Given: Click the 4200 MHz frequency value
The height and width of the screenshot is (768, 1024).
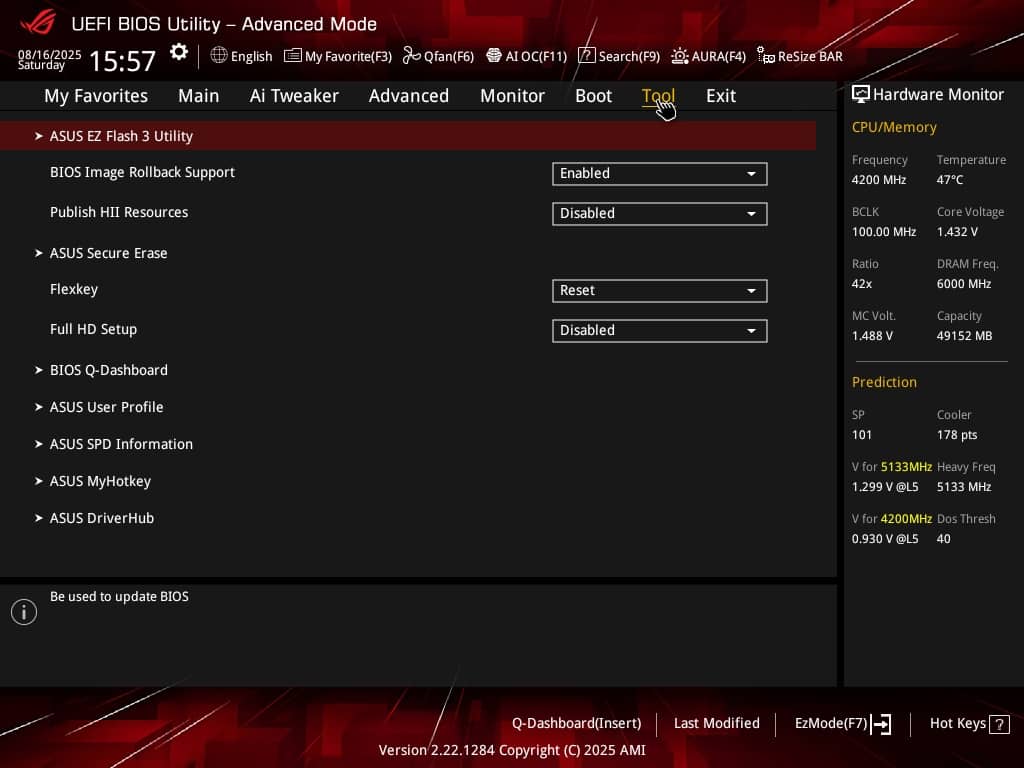Looking at the screenshot, I should 878,180.
